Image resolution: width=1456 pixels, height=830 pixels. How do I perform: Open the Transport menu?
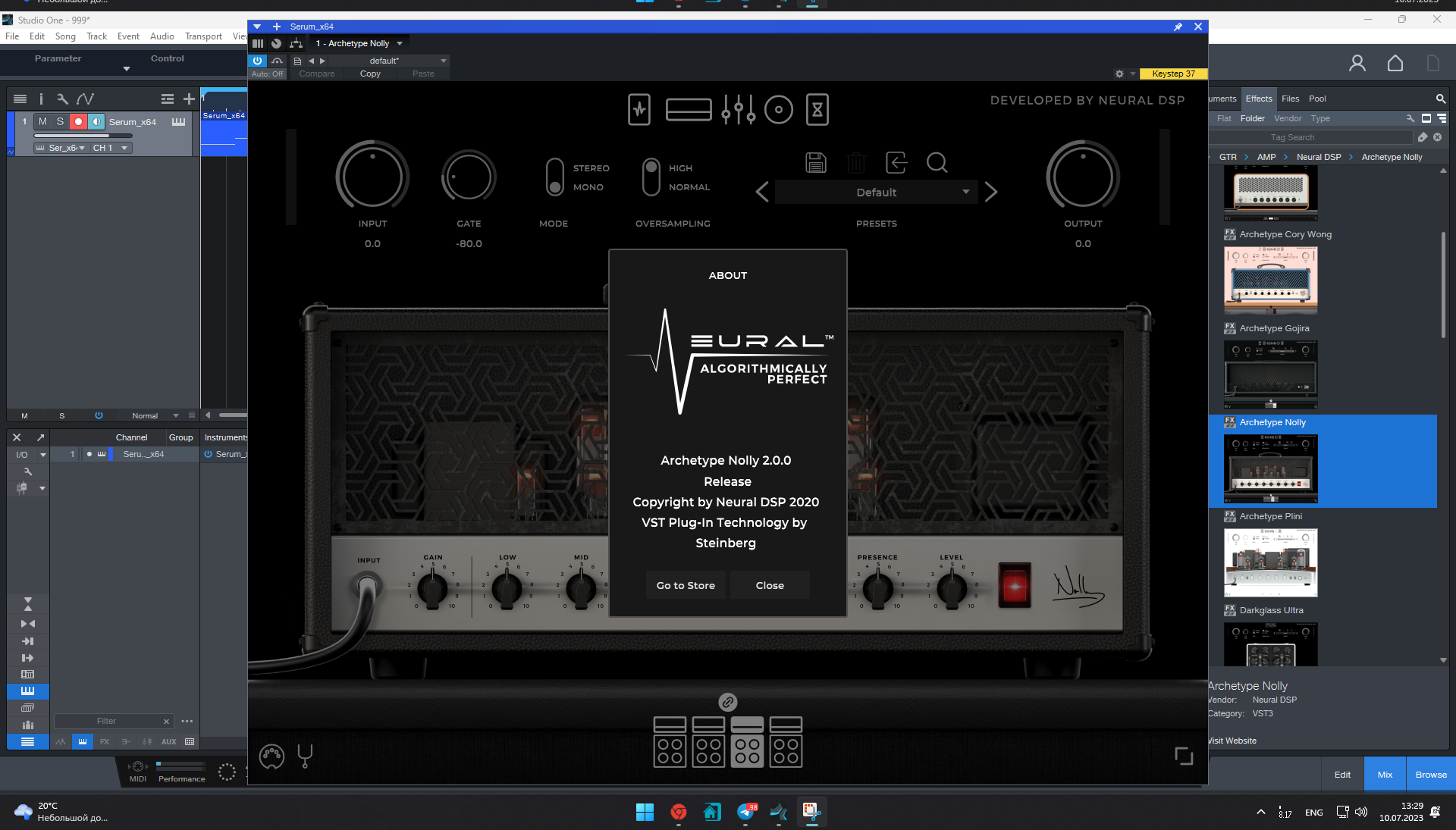203,36
